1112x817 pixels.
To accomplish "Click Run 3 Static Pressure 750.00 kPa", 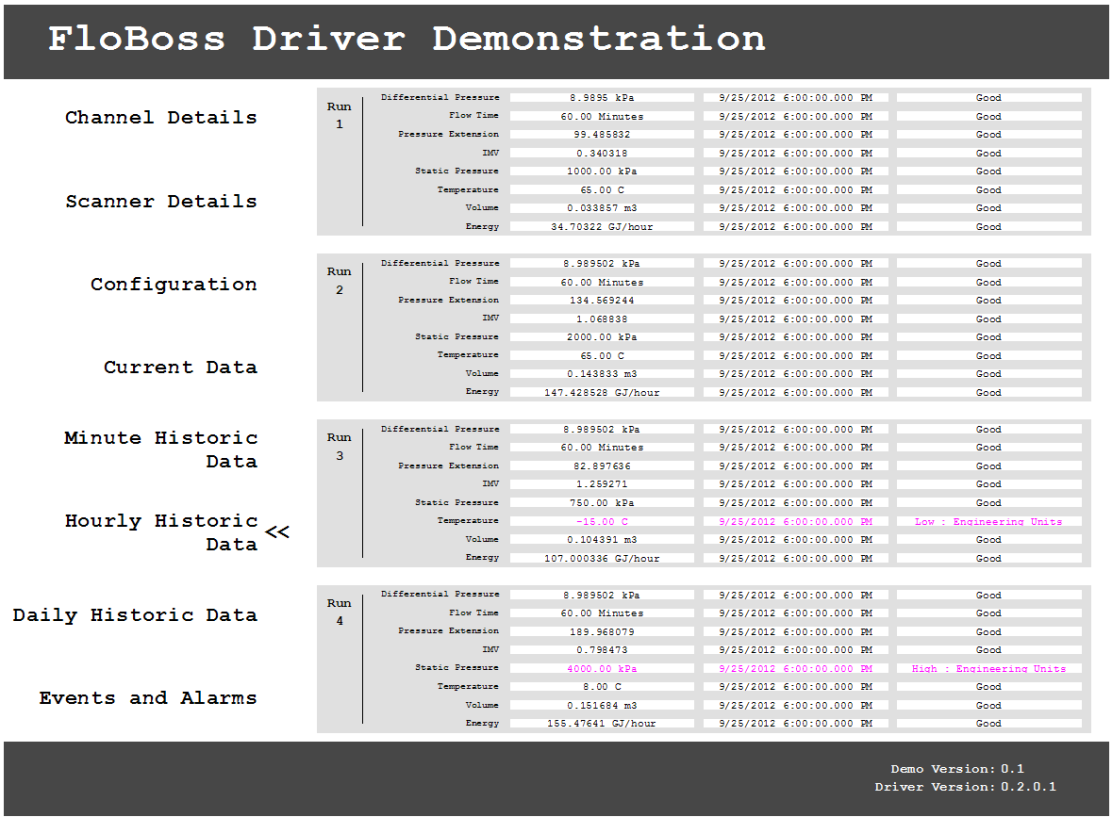I will 601,503.
